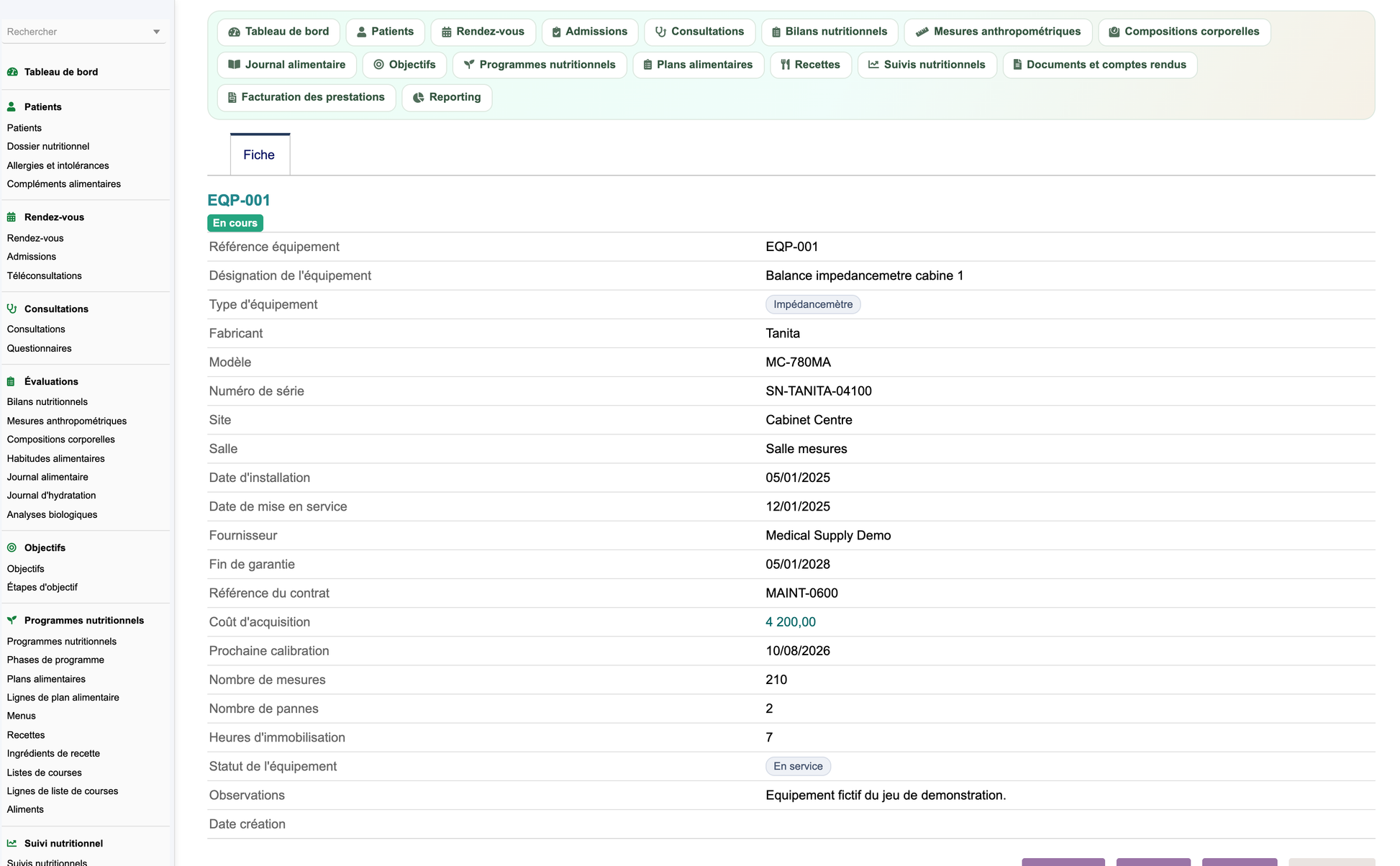Click the sidebar Évaluations clipboard icon
The height and width of the screenshot is (866, 1400).
[x=11, y=382]
